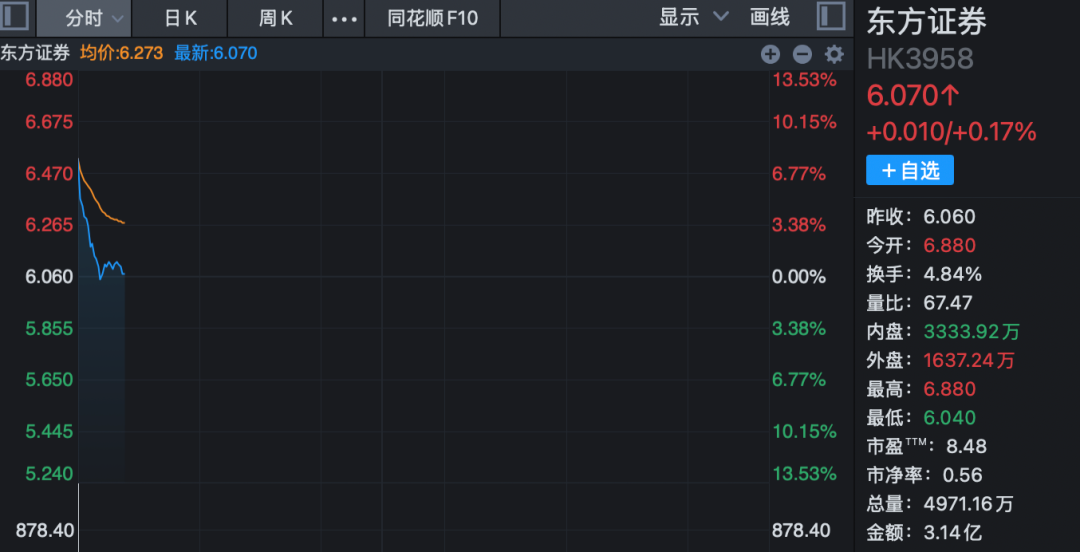Open the 显示 dropdown menu
Screen dimensions: 1080x552
coord(693,17)
